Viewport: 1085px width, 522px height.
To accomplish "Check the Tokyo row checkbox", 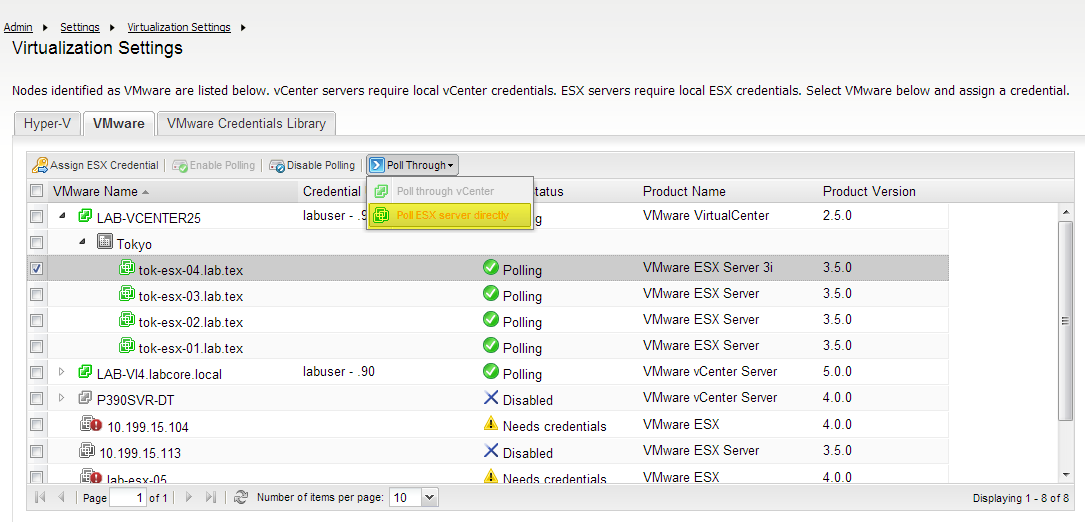I will pyautogui.click(x=37, y=242).
